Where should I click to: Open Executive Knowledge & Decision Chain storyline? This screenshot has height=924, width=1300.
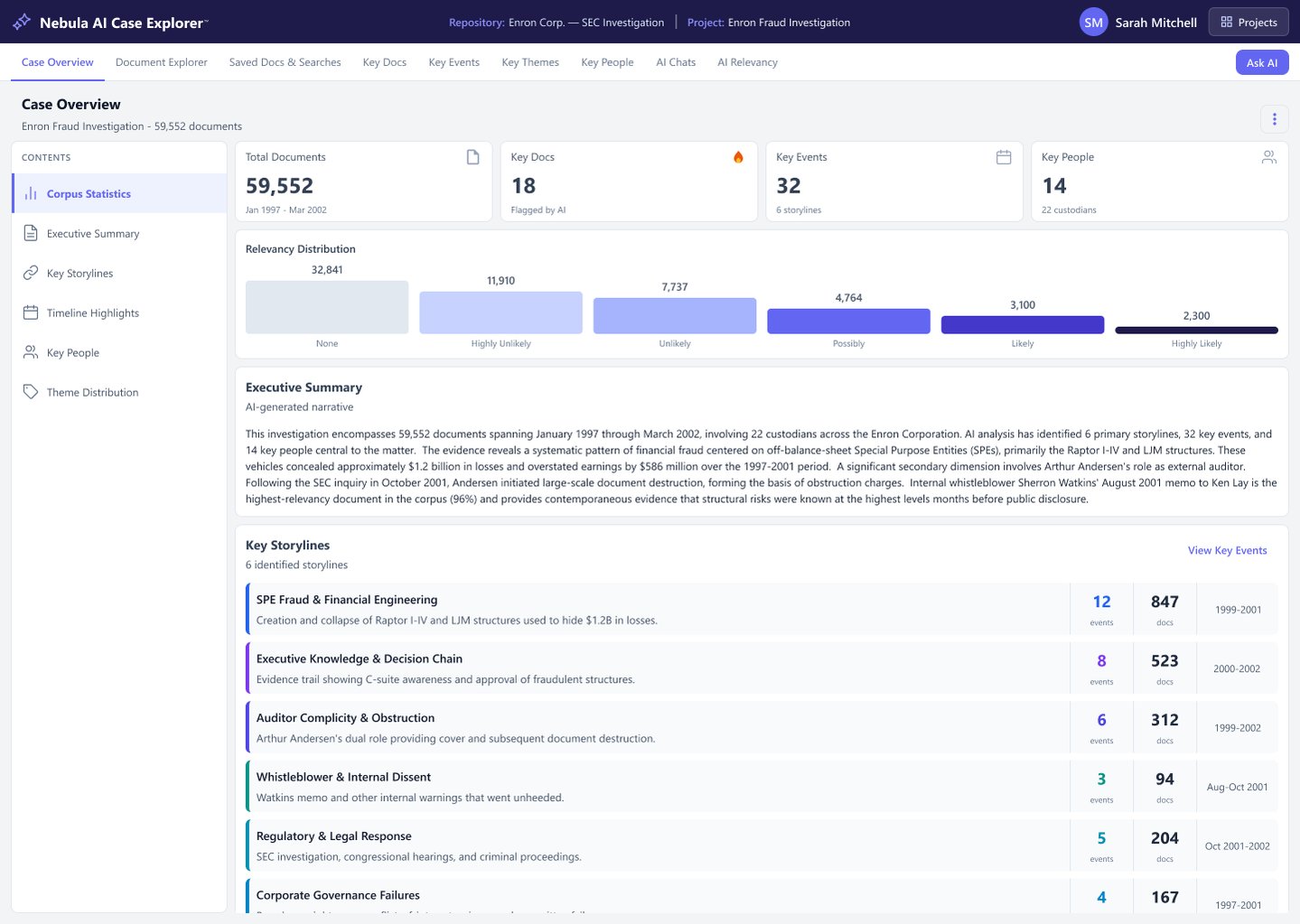(x=762, y=668)
